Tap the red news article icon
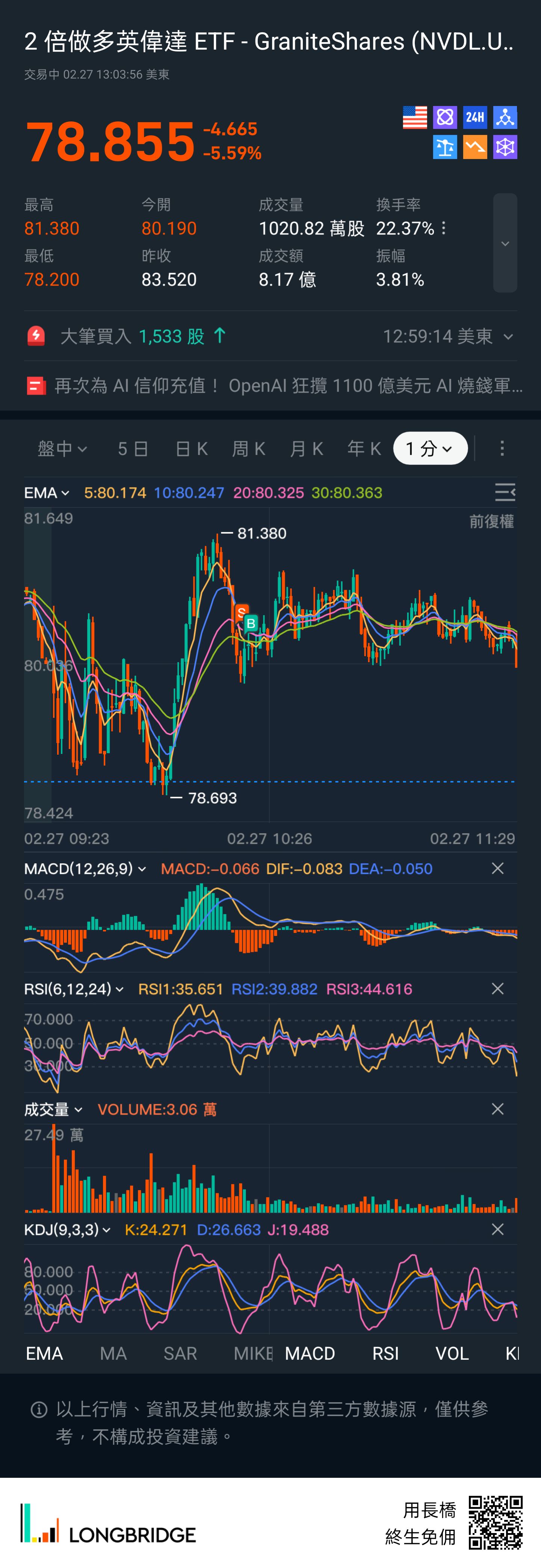This screenshot has width=541, height=1568. [36, 386]
